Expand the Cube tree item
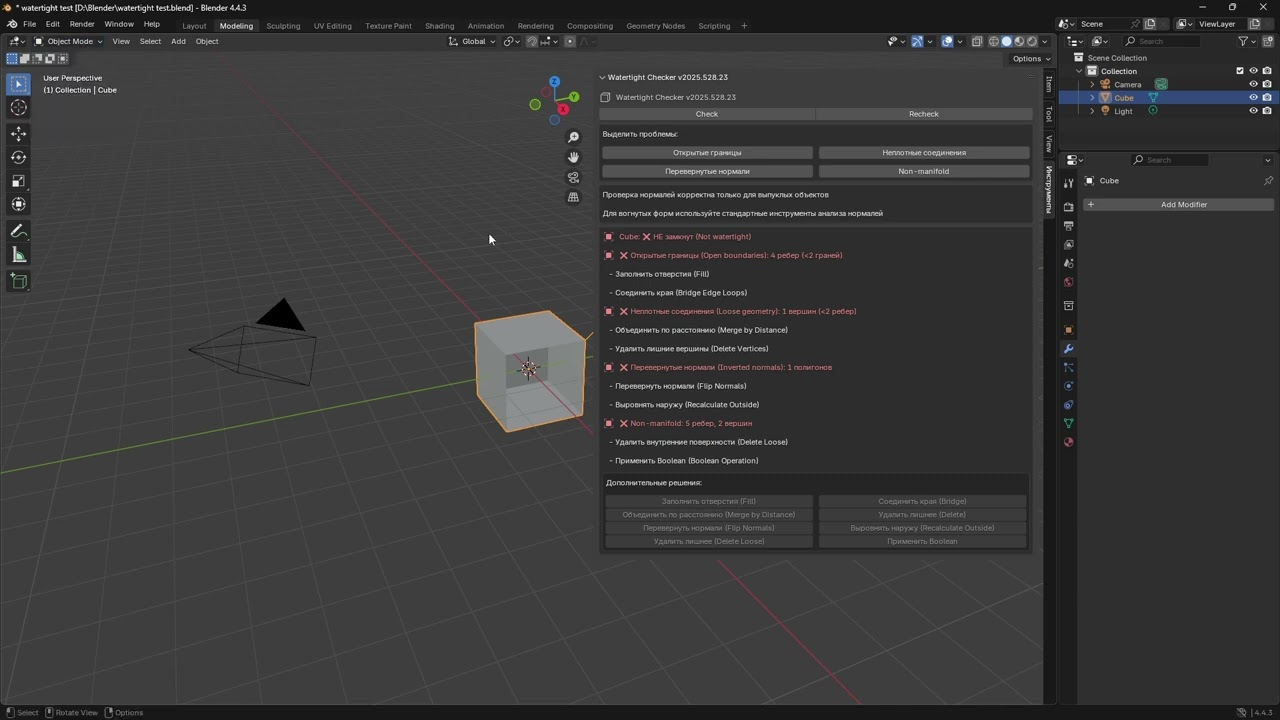 click(1092, 98)
